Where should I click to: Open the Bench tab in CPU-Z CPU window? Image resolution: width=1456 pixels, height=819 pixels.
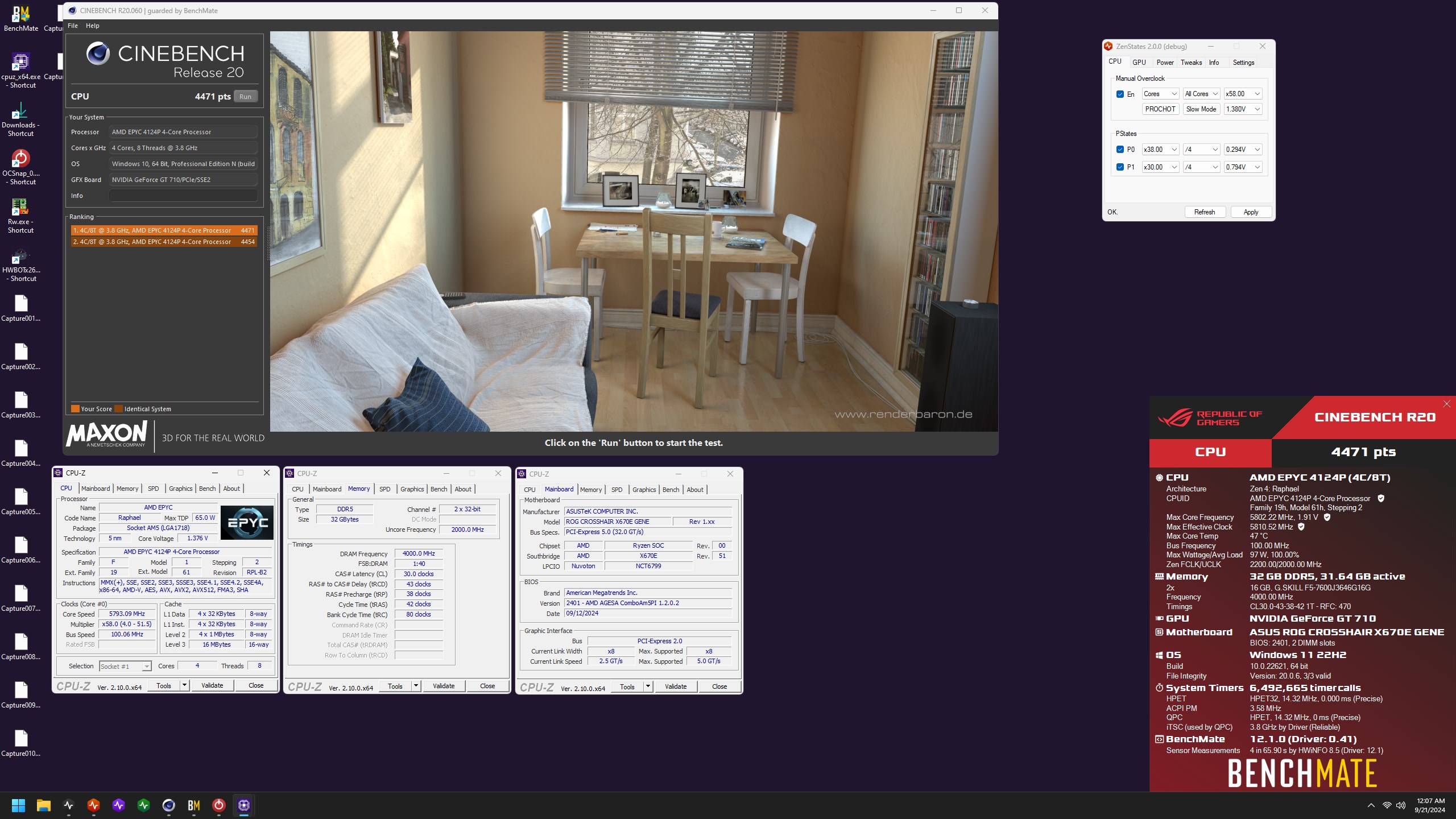click(207, 489)
